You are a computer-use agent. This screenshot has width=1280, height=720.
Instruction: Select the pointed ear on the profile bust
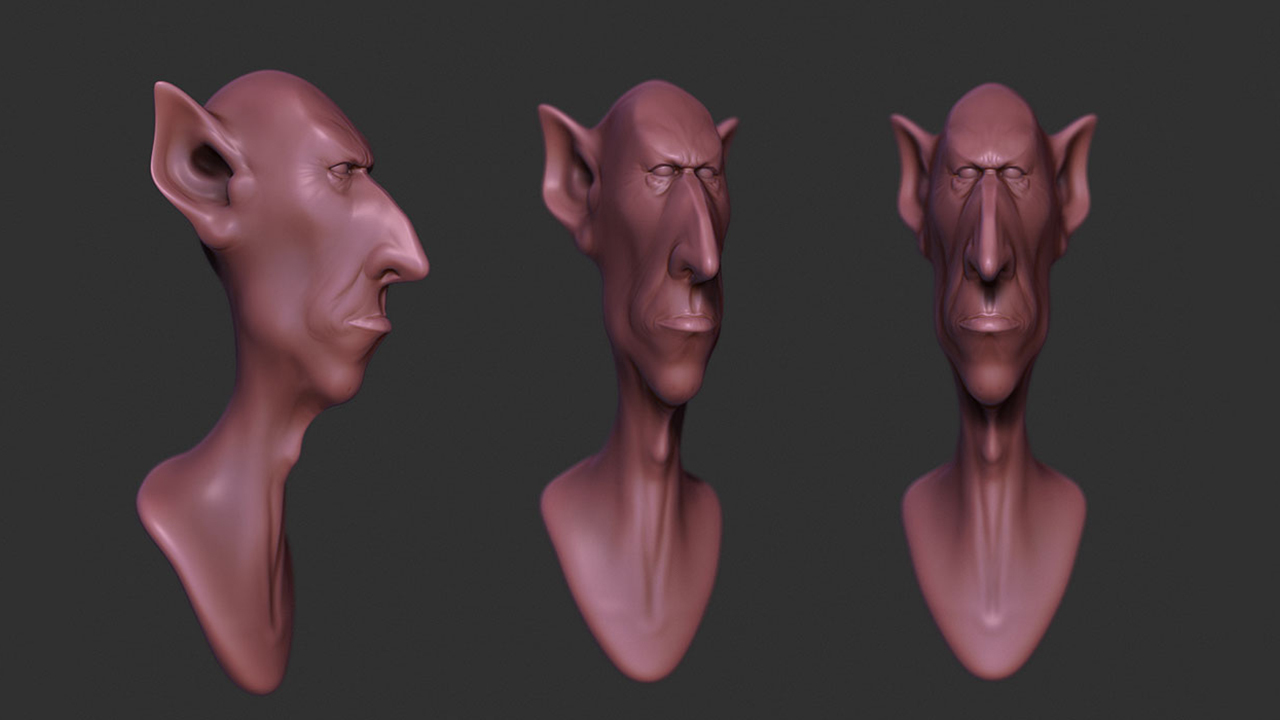pyautogui.click(x=190, y=160)
